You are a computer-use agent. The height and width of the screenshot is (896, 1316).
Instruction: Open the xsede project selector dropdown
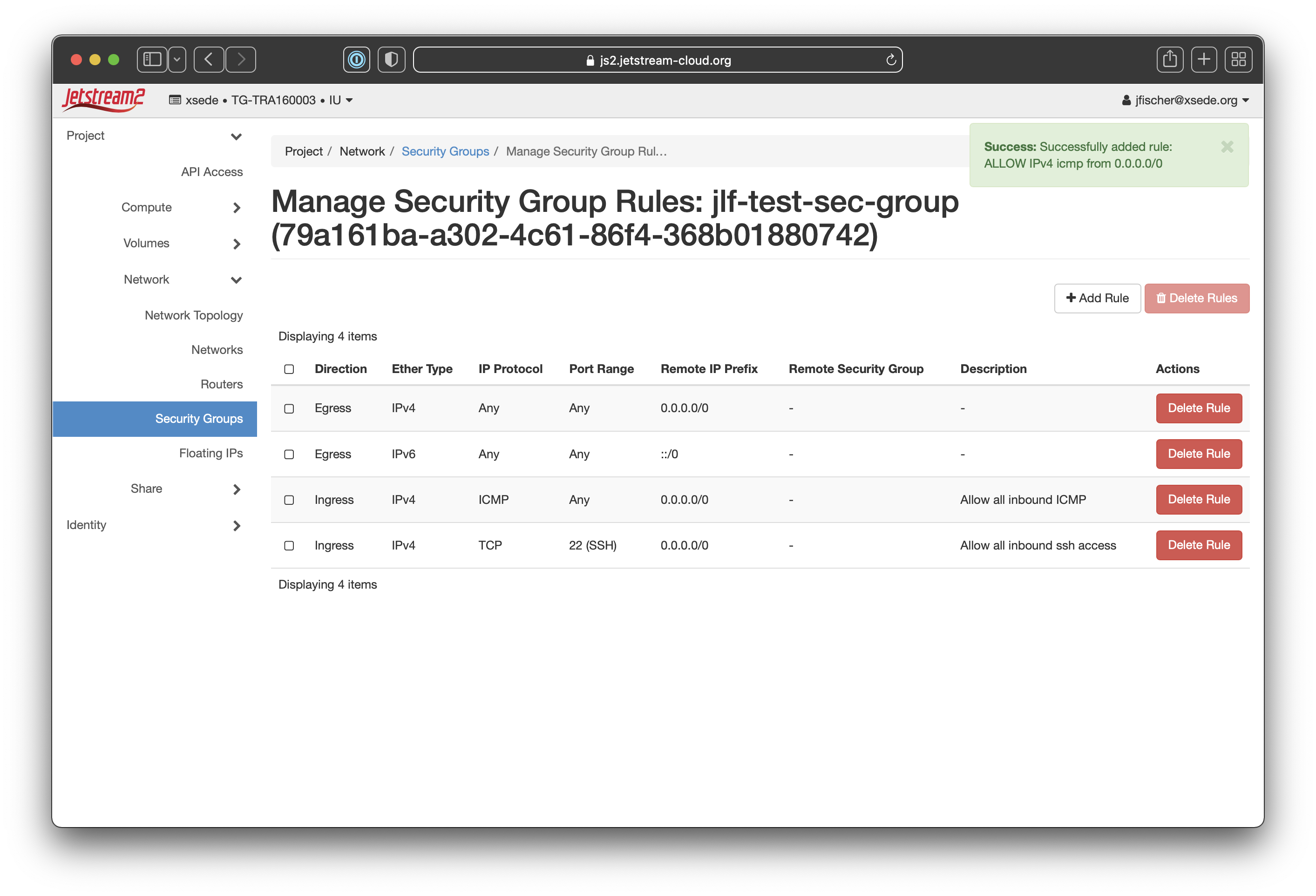pyautogui.click(x=261, y=100)
